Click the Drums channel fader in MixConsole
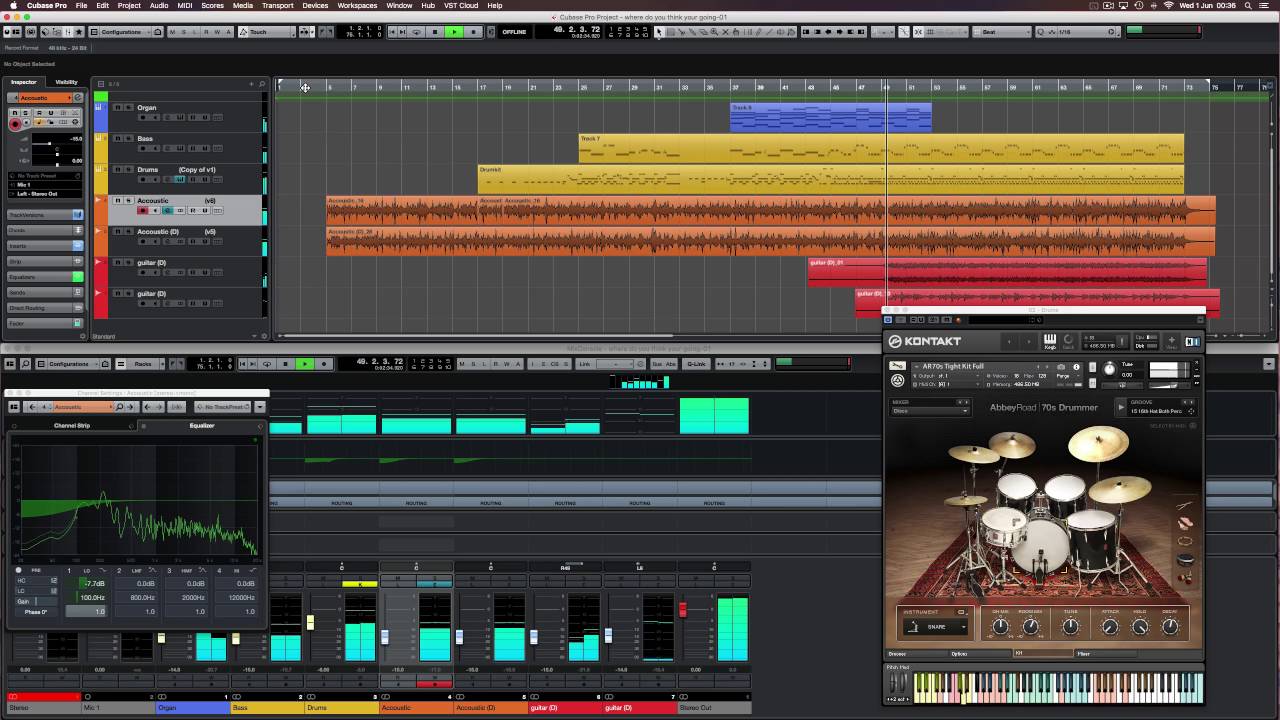Image resolution: width=1280 pixels, height=720 pixels. (x=310, y=623)
